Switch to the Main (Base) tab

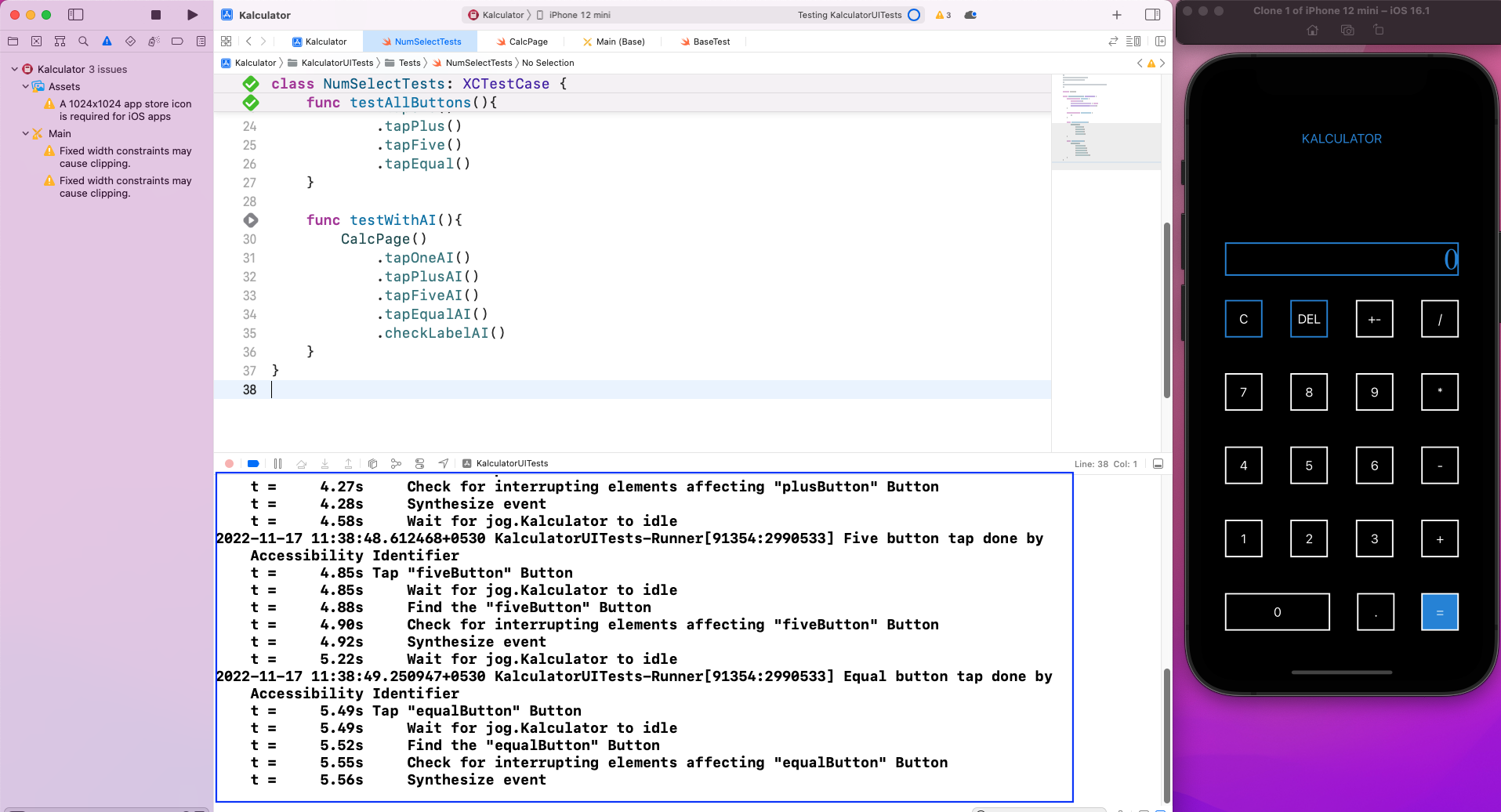coord(614,42)
